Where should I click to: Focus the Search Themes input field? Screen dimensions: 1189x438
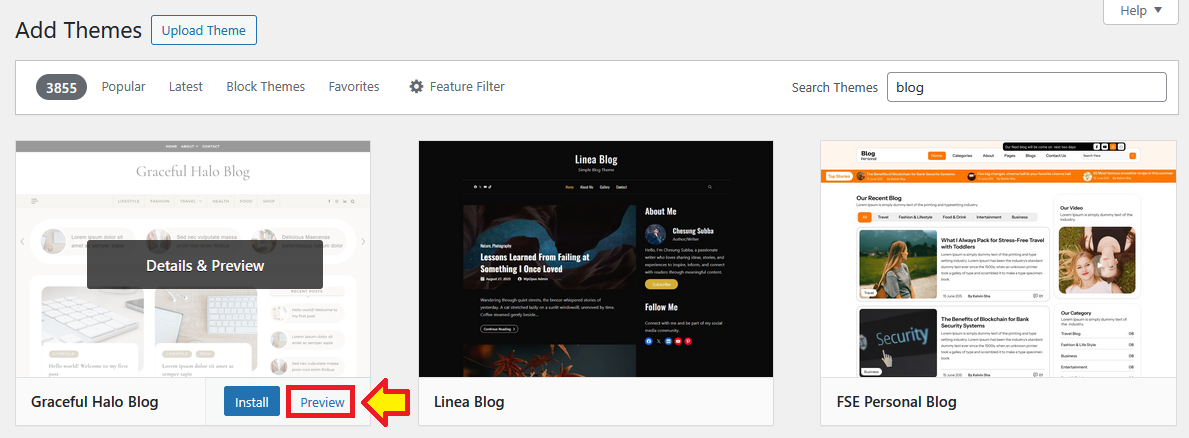pyautogui.click(x=1026, y=87)
